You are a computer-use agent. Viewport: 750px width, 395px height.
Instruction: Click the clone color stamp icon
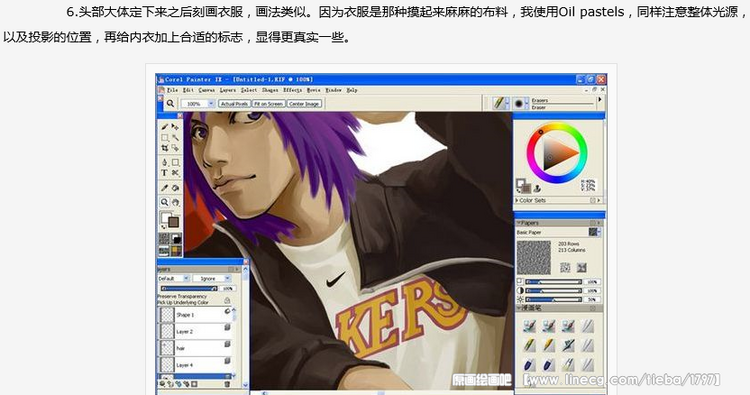coord(537,189)
